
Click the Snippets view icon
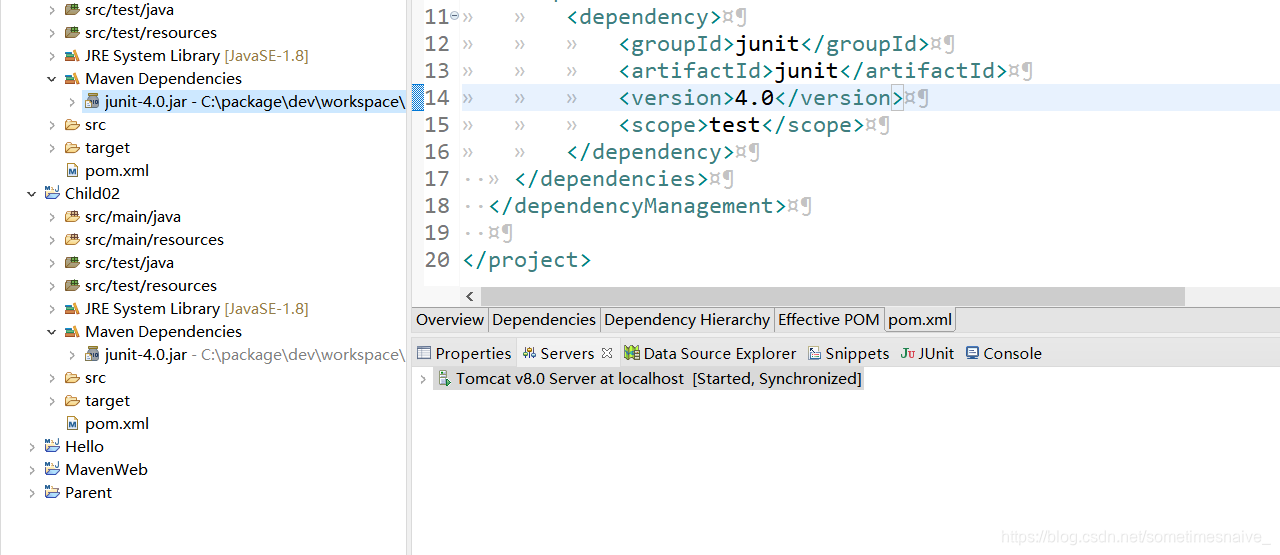814,353
